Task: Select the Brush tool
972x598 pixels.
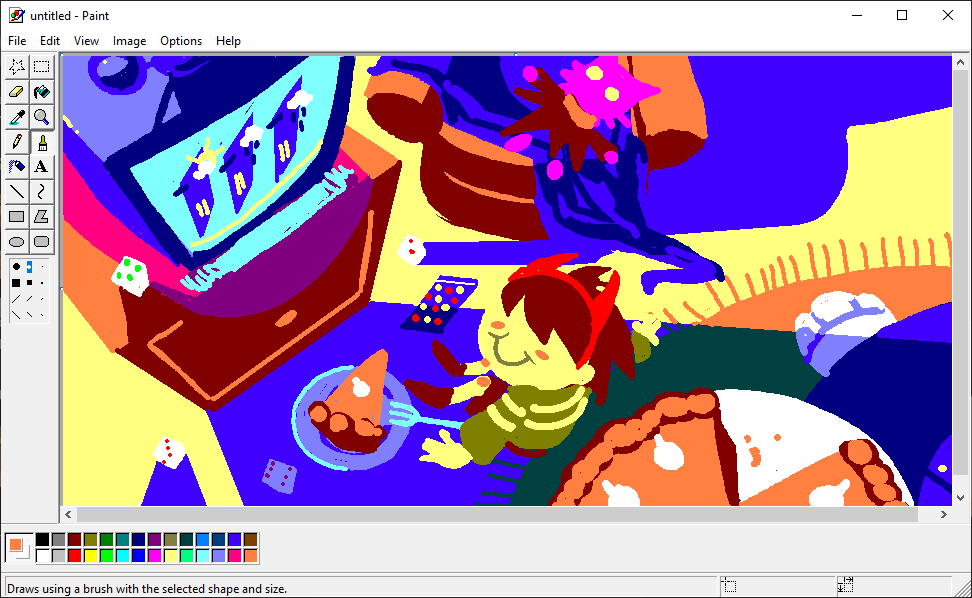Action: (x=42, y=142)
